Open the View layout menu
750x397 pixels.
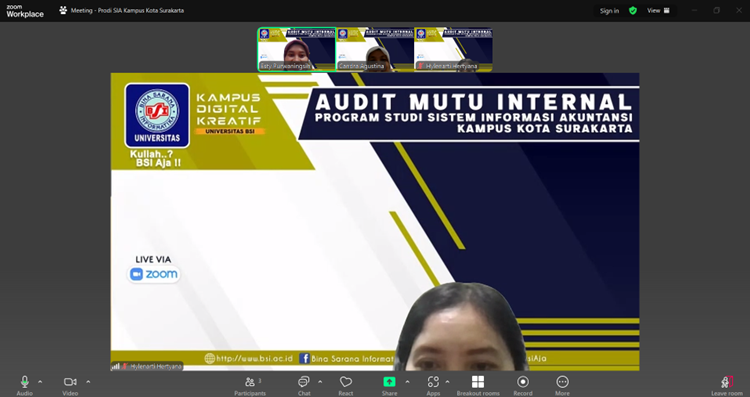click(659, 11)
